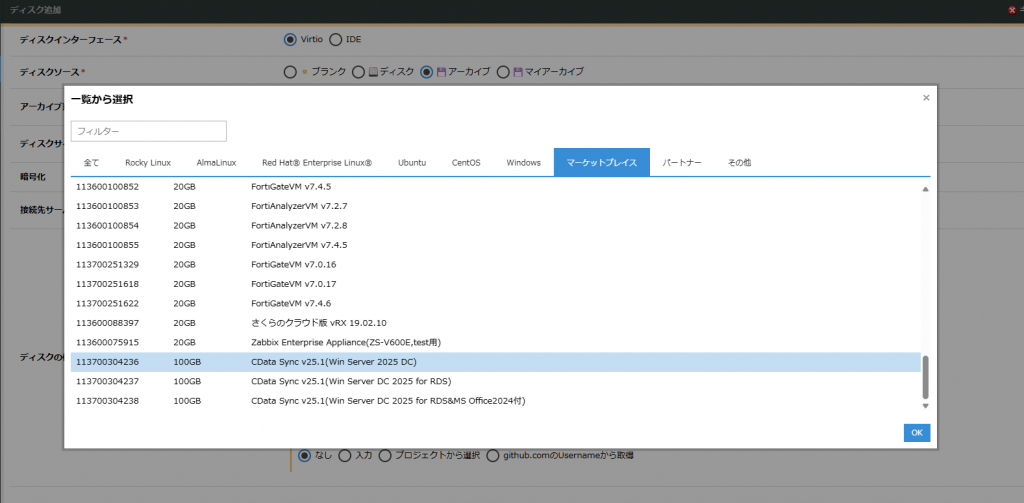Click archive ID 113700304238

tap(108, 400)
